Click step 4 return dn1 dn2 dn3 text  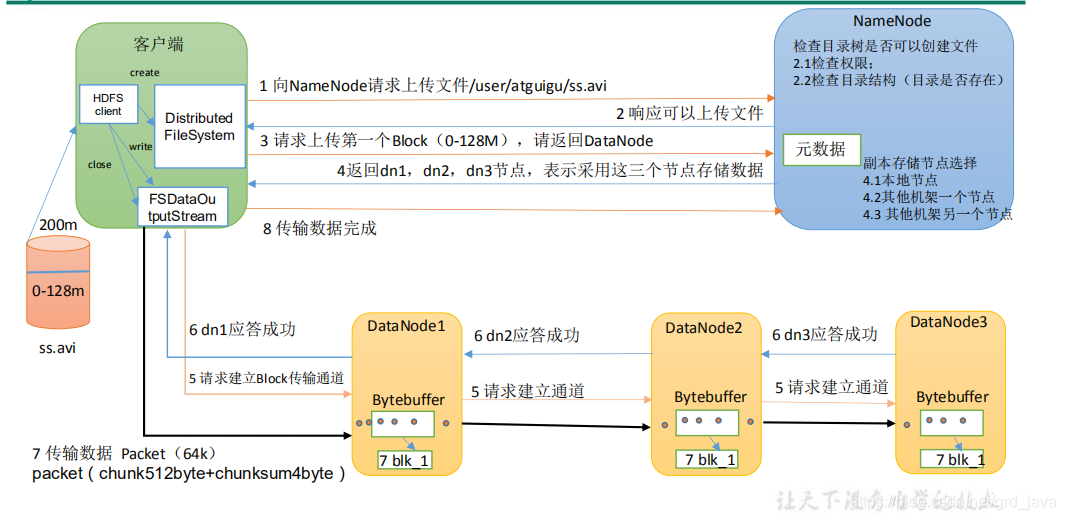[549, 171]
